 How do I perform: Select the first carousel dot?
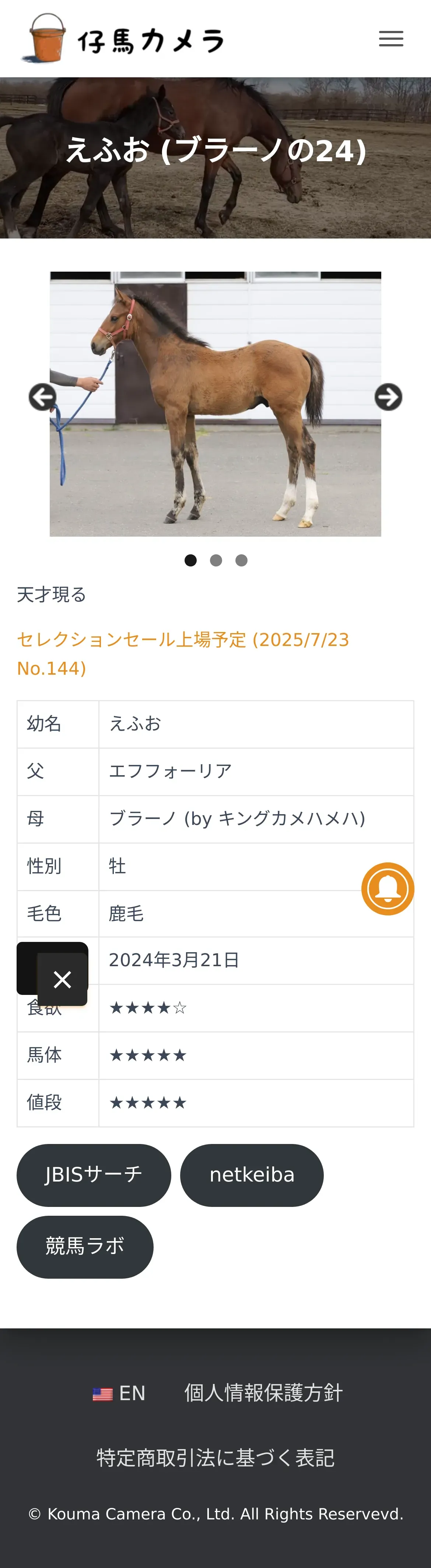coord(191,561)
